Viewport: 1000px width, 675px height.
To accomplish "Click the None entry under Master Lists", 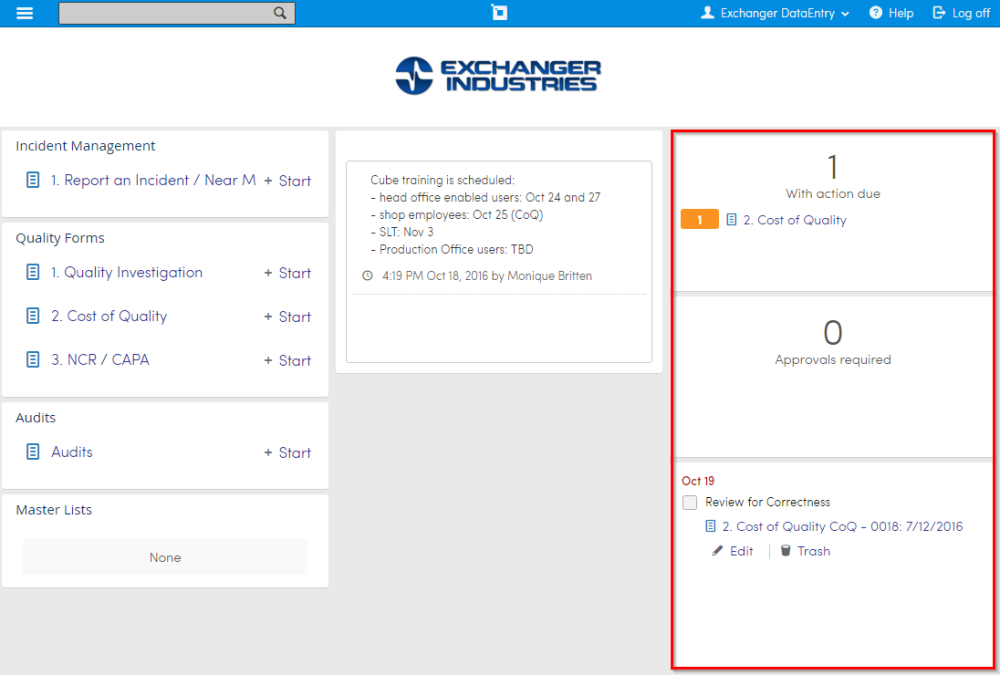I will (x=165, y=557).
